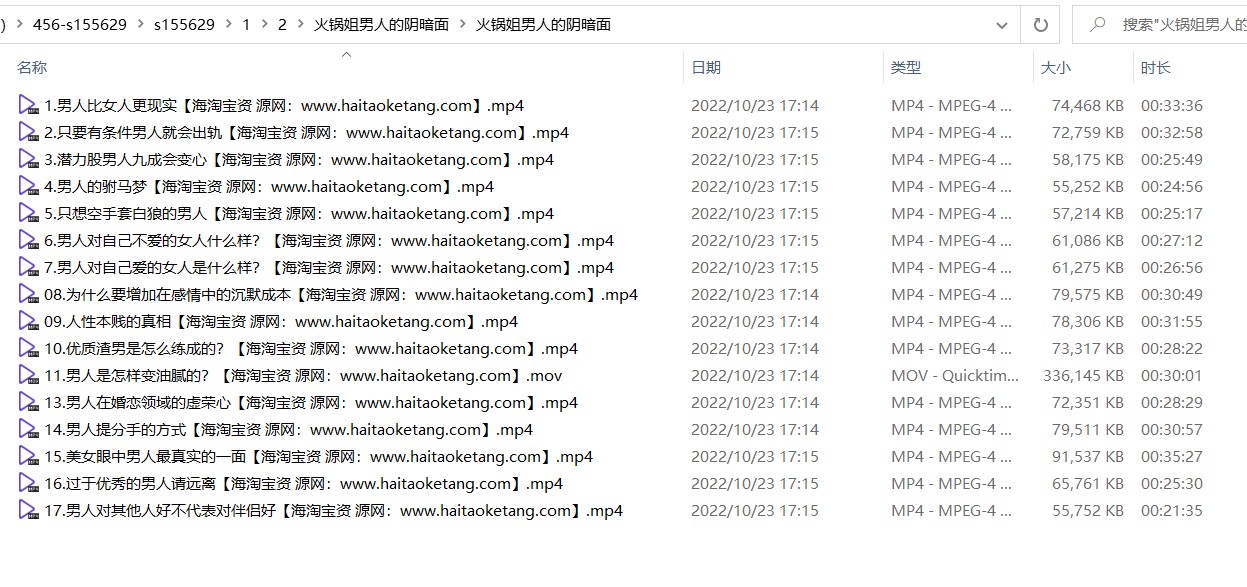Click the video icon of file 08.为什么要增加在感情中的沉默成本

pyautogui.click(x=28, y=294)
